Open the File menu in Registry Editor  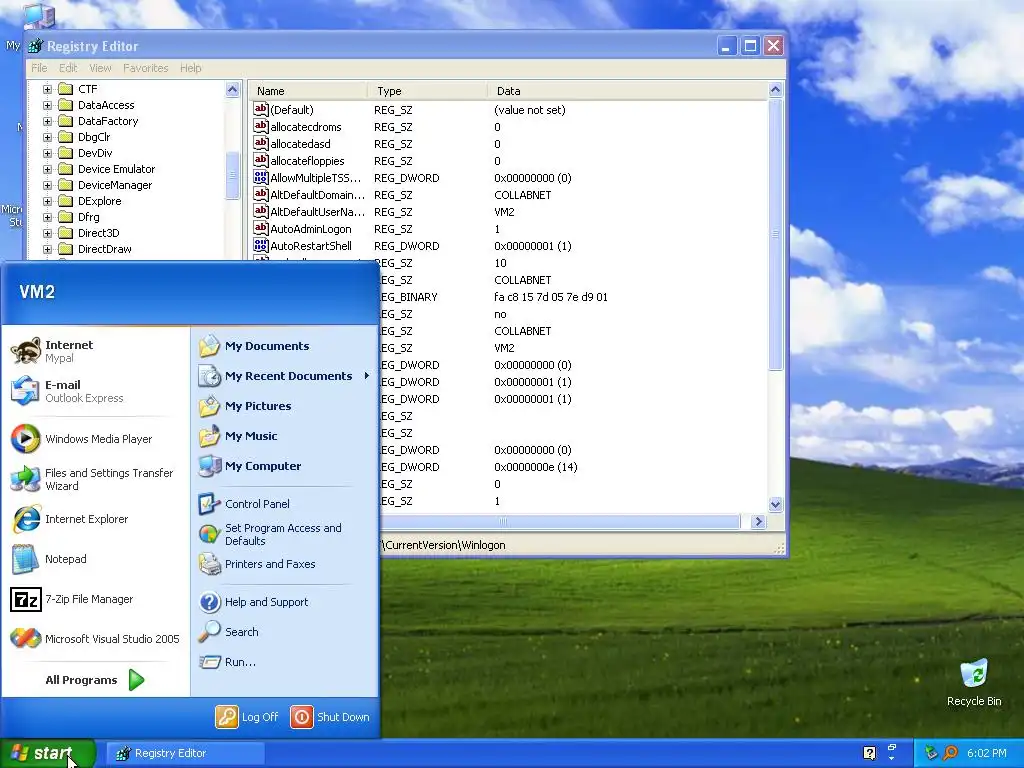pos(39,68)
